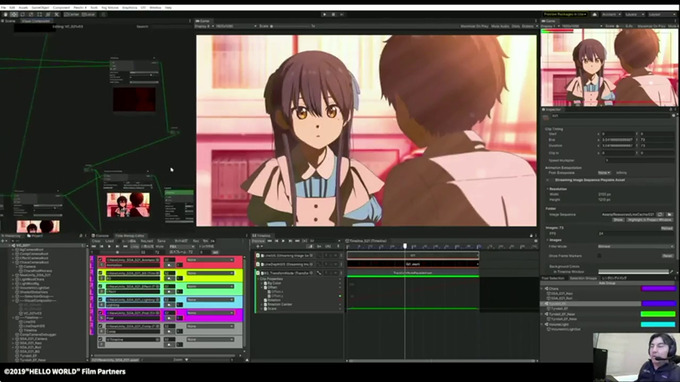Open None dropdown on blue Lighting row
The height and width of the screenshot is (382, 680).
tap(210, 300)
